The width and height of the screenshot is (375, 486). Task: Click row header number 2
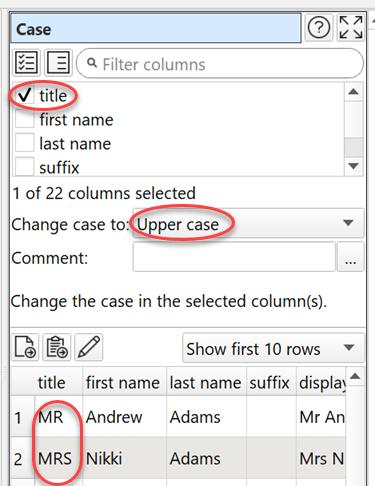pyautogui.click(x=22, y=458)
